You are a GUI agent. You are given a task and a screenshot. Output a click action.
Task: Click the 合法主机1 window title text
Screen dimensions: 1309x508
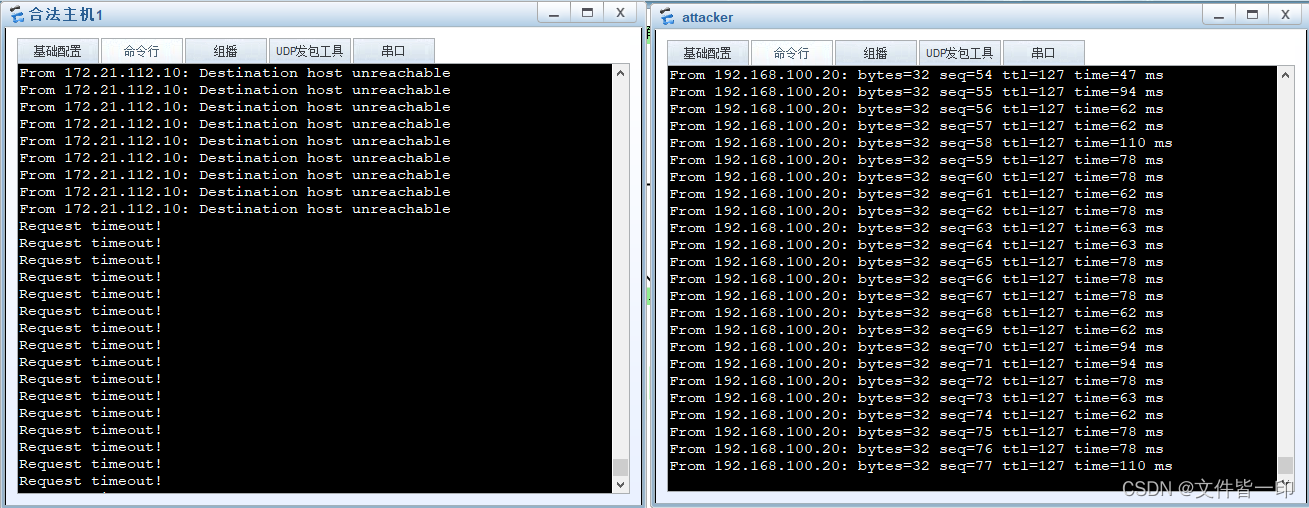(65, 15)
